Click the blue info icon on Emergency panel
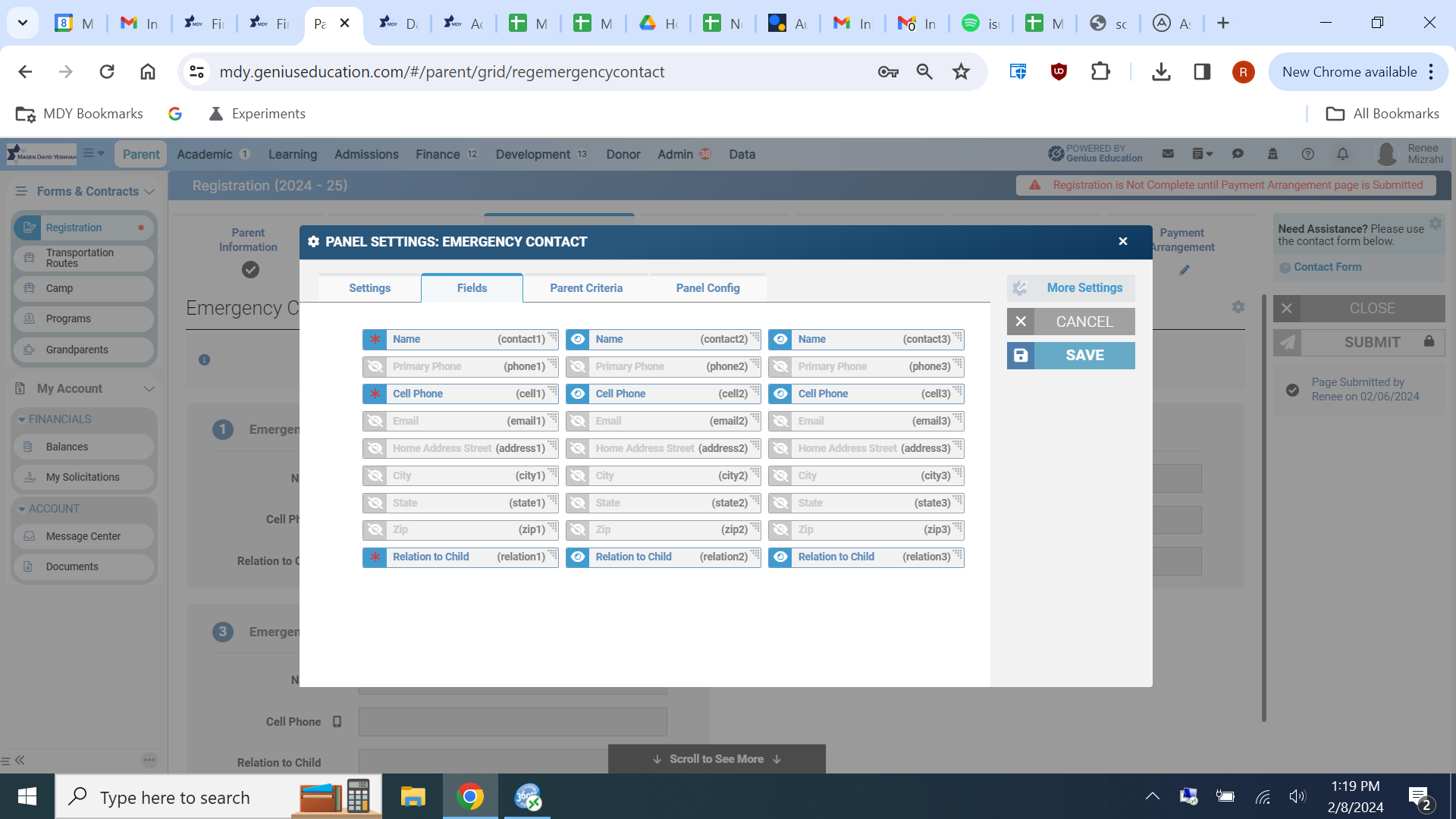1456x819 pixels. (x=204, y=359)
